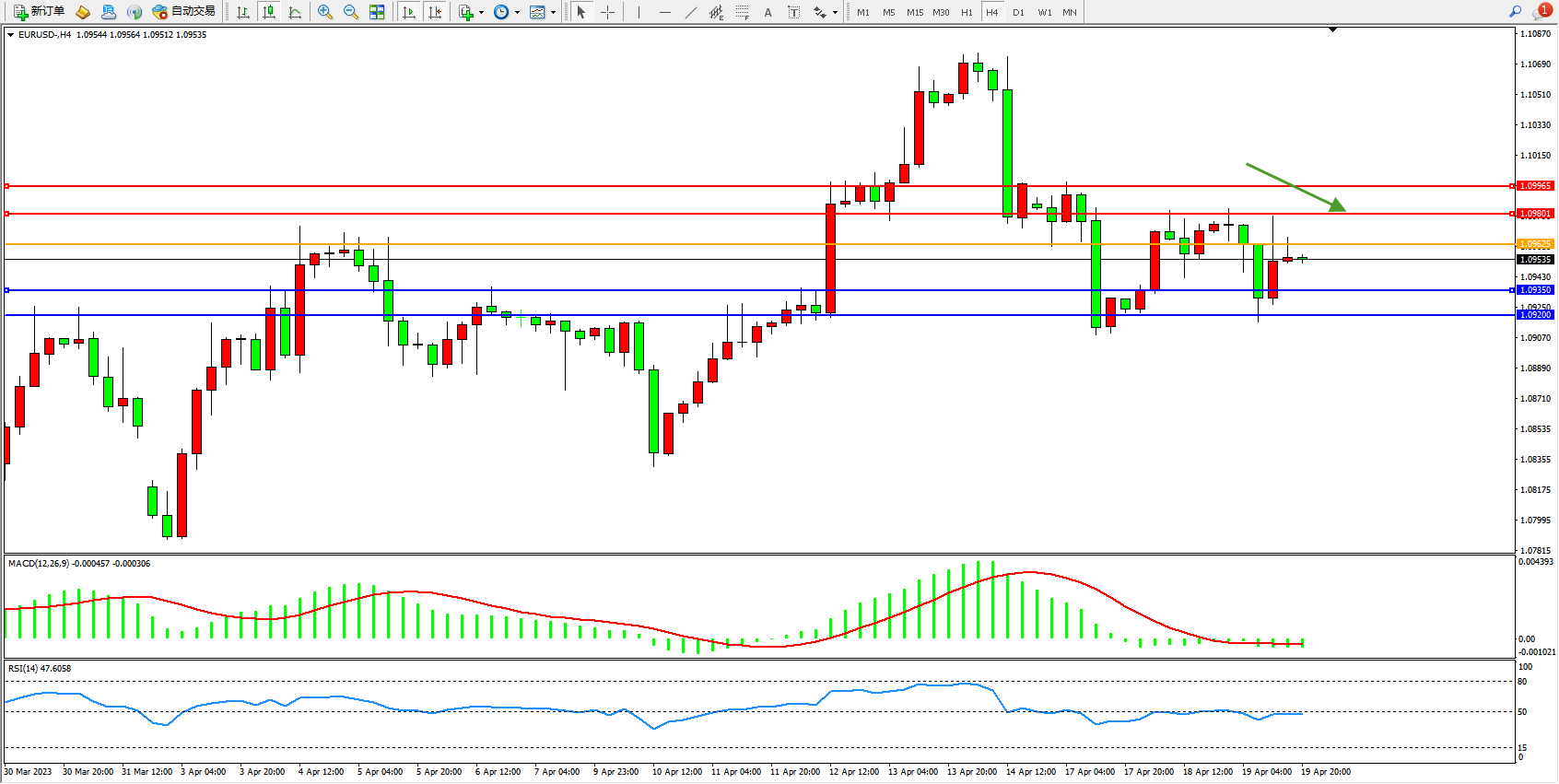The height and width of the screenshot is (784, 1559).
Task: Toggle chart shift from right edge
Action: point(435,12)
